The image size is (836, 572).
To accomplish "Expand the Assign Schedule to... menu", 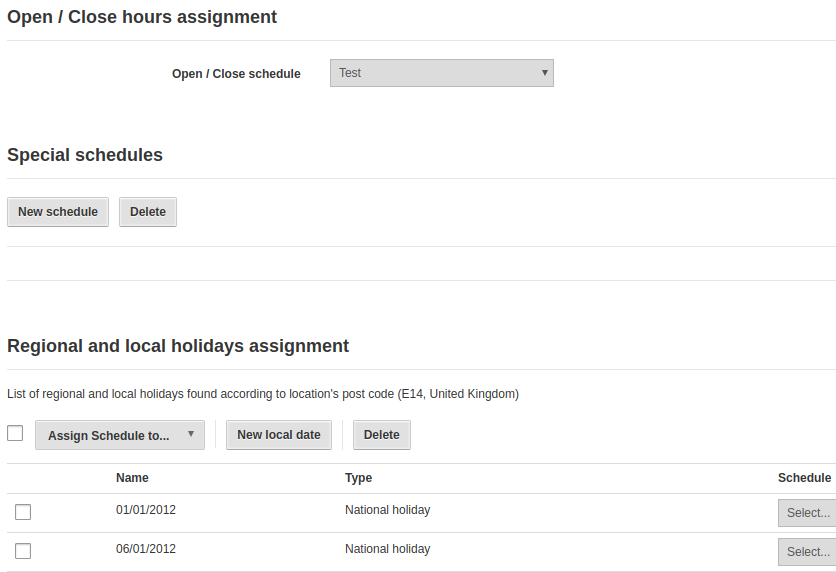I will (x=120, y=435).
